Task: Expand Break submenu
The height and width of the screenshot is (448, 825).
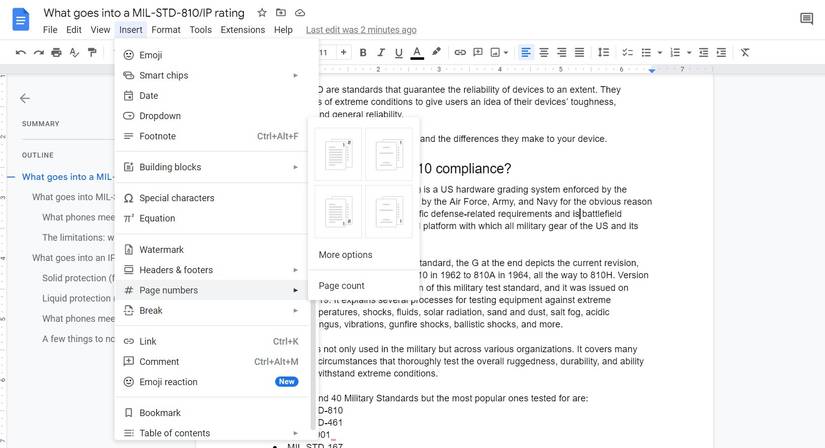Action: (211, 311)
